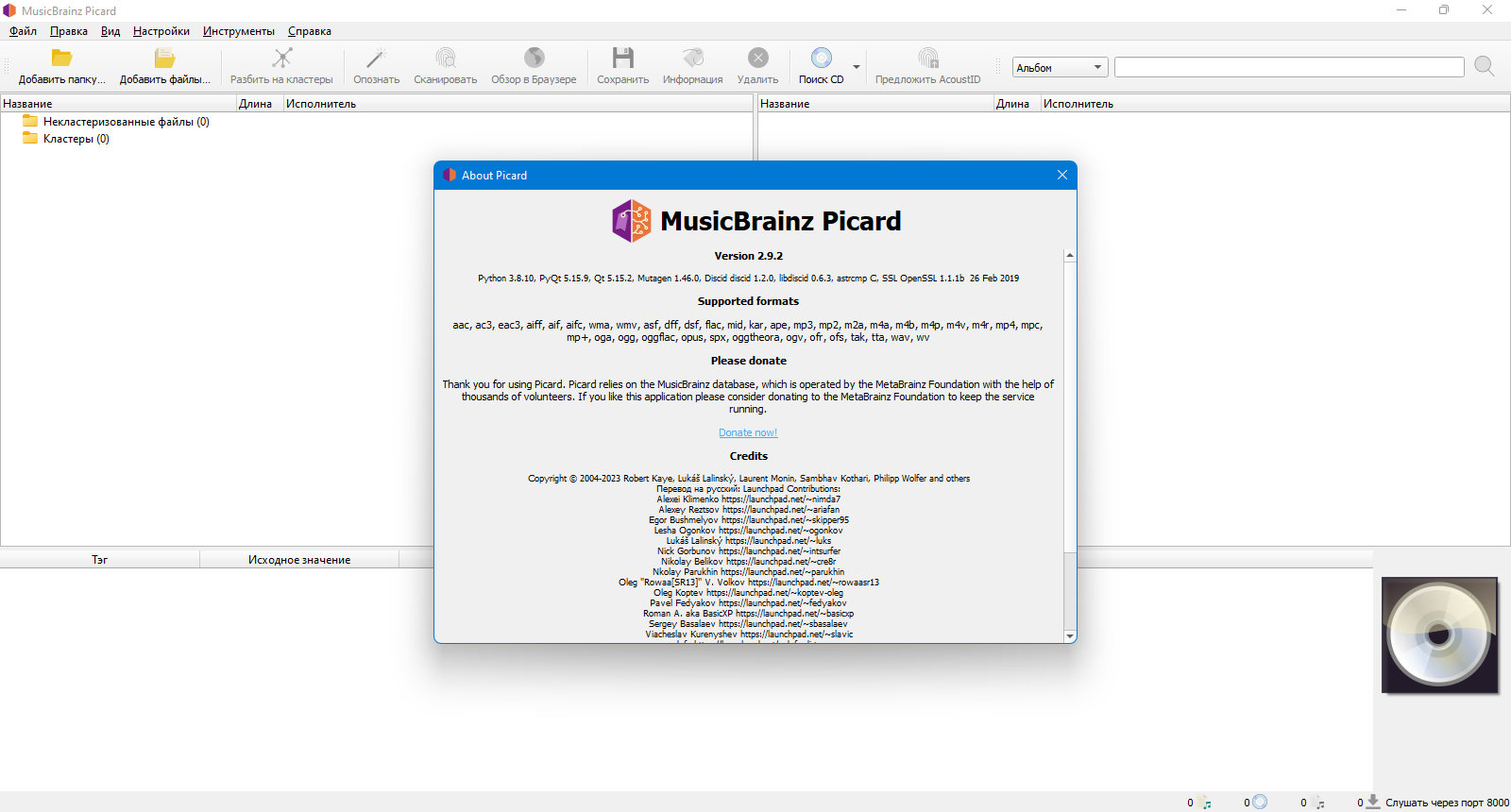Select the Кластеры (0) tree item

(76, 139)
